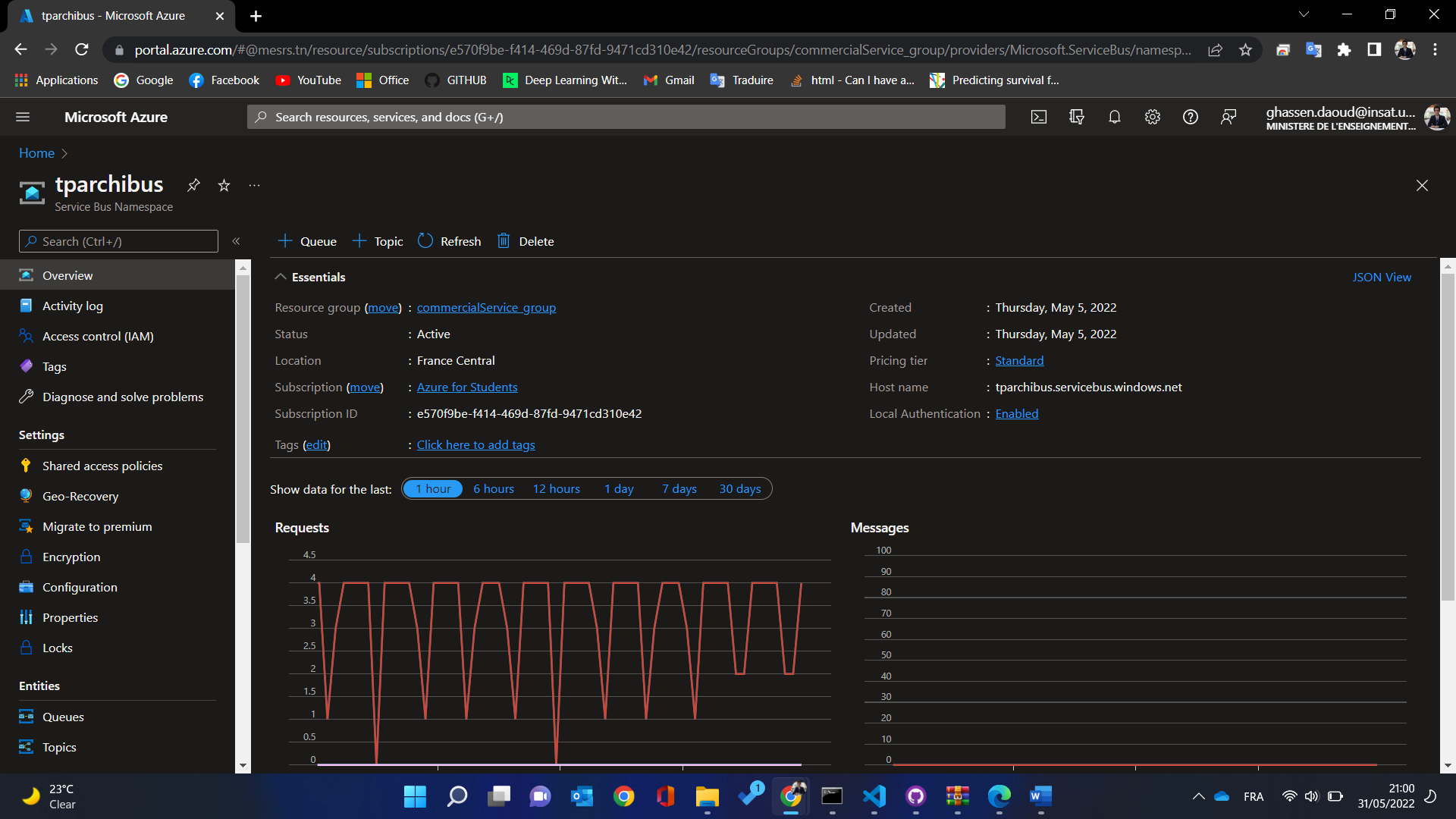Click here to add tags link
1456x819 pixels.
(x=475, y=445)
